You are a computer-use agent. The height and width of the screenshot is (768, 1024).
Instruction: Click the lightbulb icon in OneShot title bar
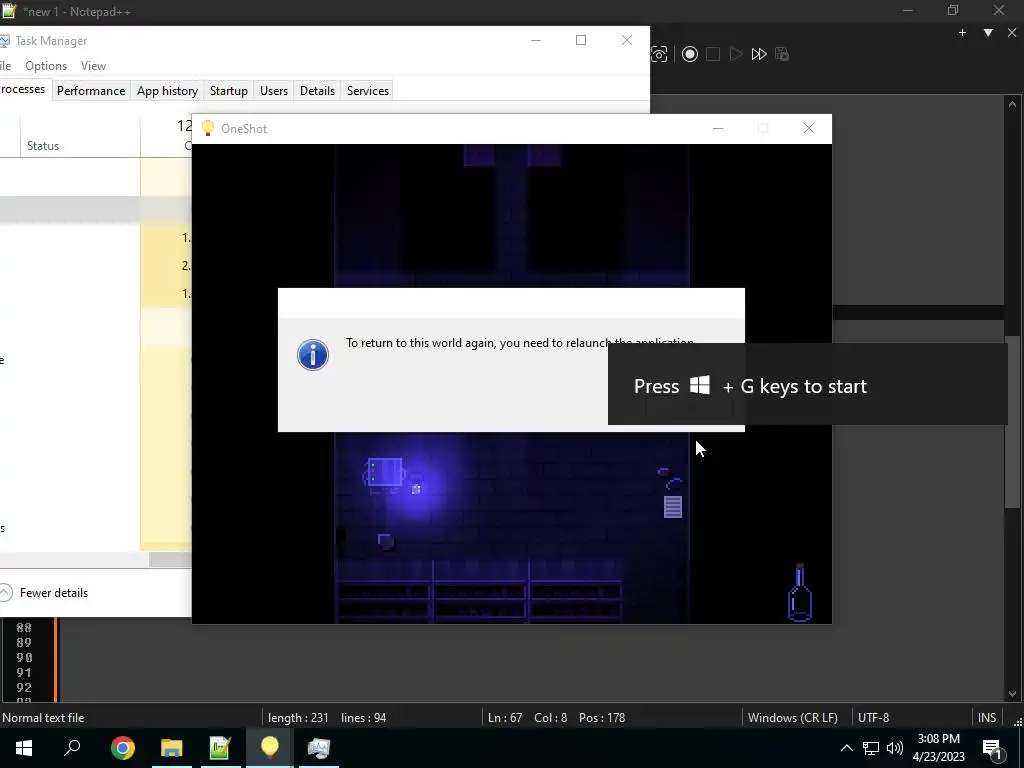pos(208,128)
